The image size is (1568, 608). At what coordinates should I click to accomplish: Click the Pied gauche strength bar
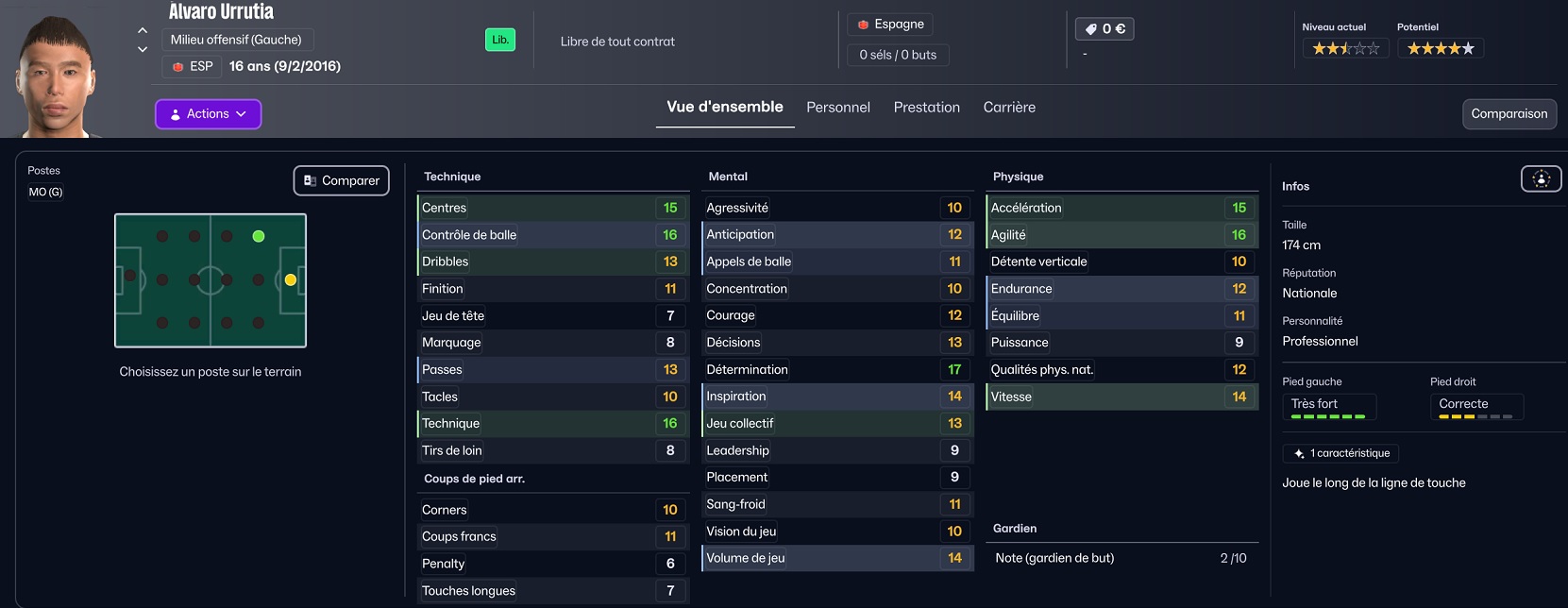1327,416
